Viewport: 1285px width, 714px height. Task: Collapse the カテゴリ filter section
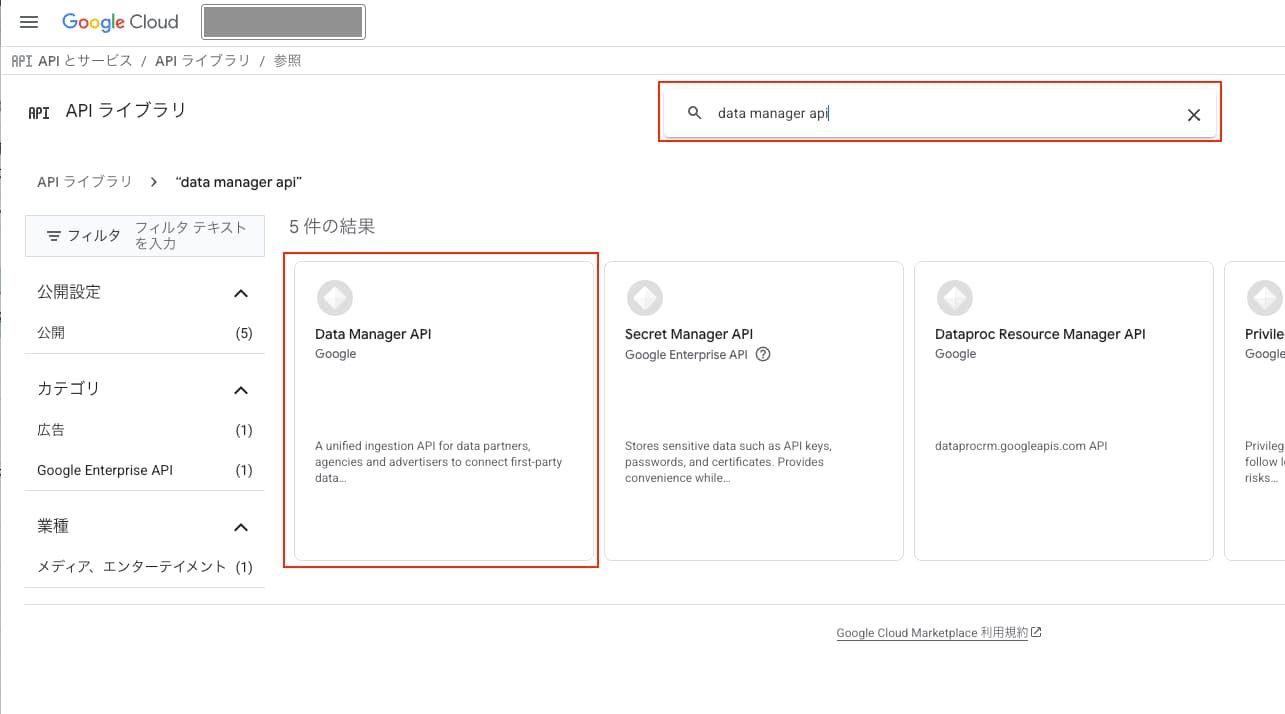click(240, 389)
